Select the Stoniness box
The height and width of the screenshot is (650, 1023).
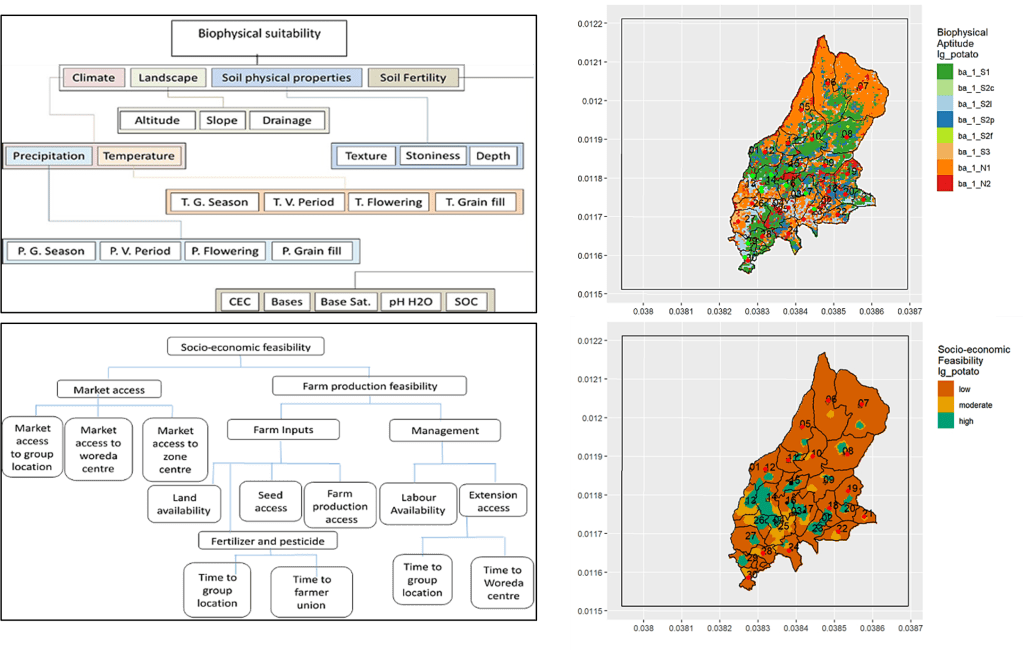(432, 156)
